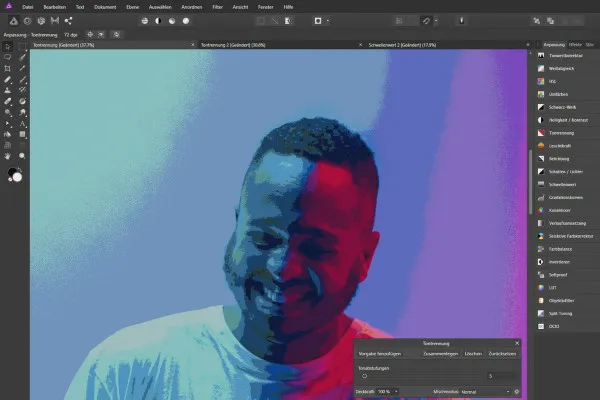The image size is (600, 400).
Task: Open the Filter menu
Action: point(217,6)
